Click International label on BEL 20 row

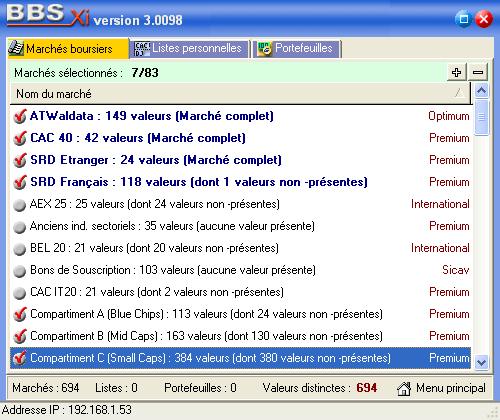click(x=440, y=248)
